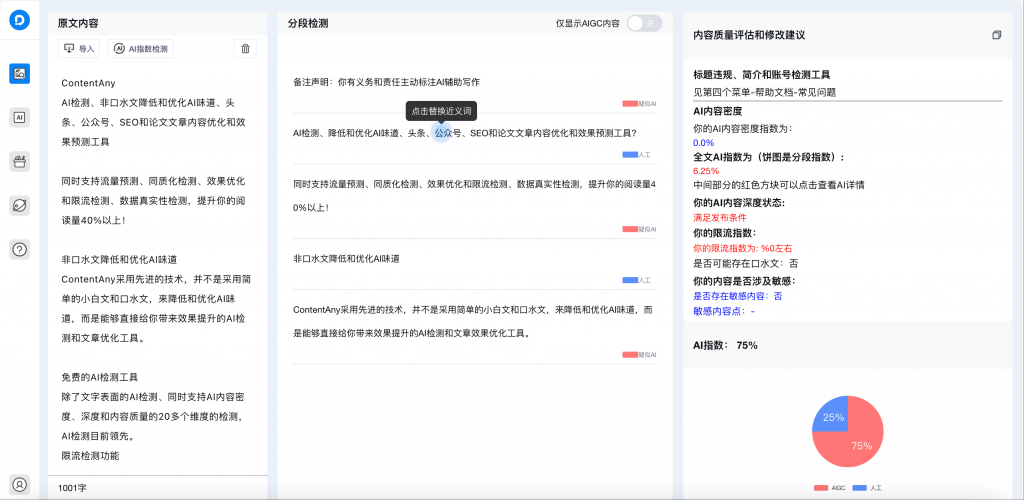Click the 人工 tag under the SEO segment
1024x500 pixels.
click(636, 155)
